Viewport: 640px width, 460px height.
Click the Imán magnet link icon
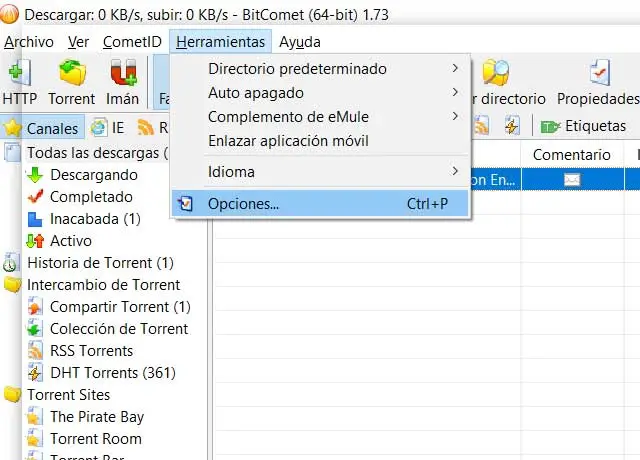click(122, 73)
